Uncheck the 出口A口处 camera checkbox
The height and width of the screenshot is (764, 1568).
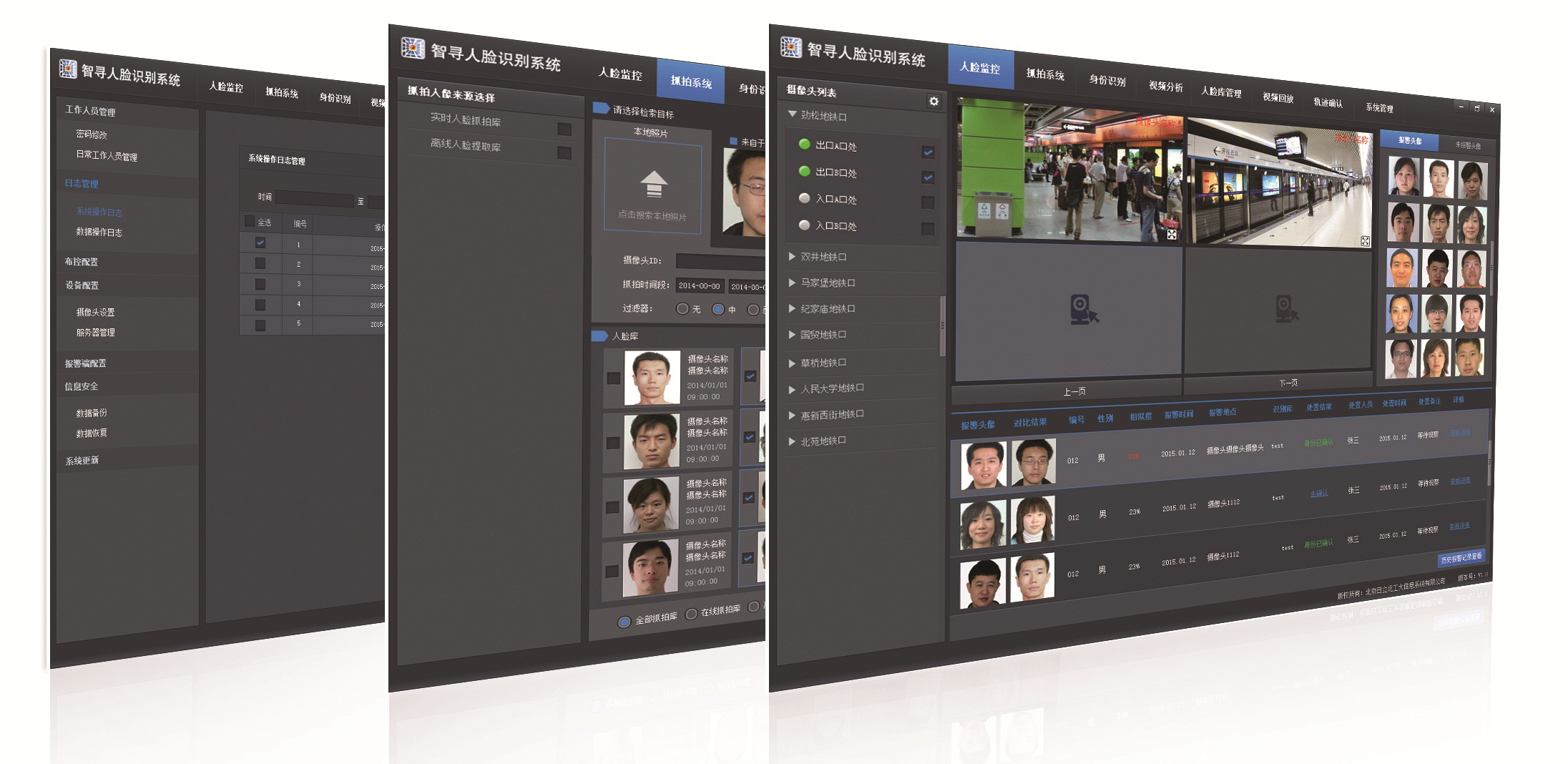pyautogui.click(x=928, y=152)
